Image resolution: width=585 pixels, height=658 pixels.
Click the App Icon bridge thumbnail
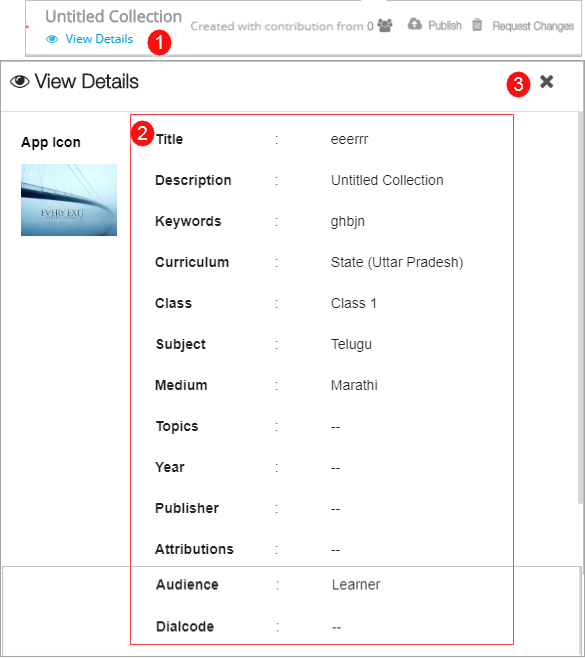(x=69, y=200)
